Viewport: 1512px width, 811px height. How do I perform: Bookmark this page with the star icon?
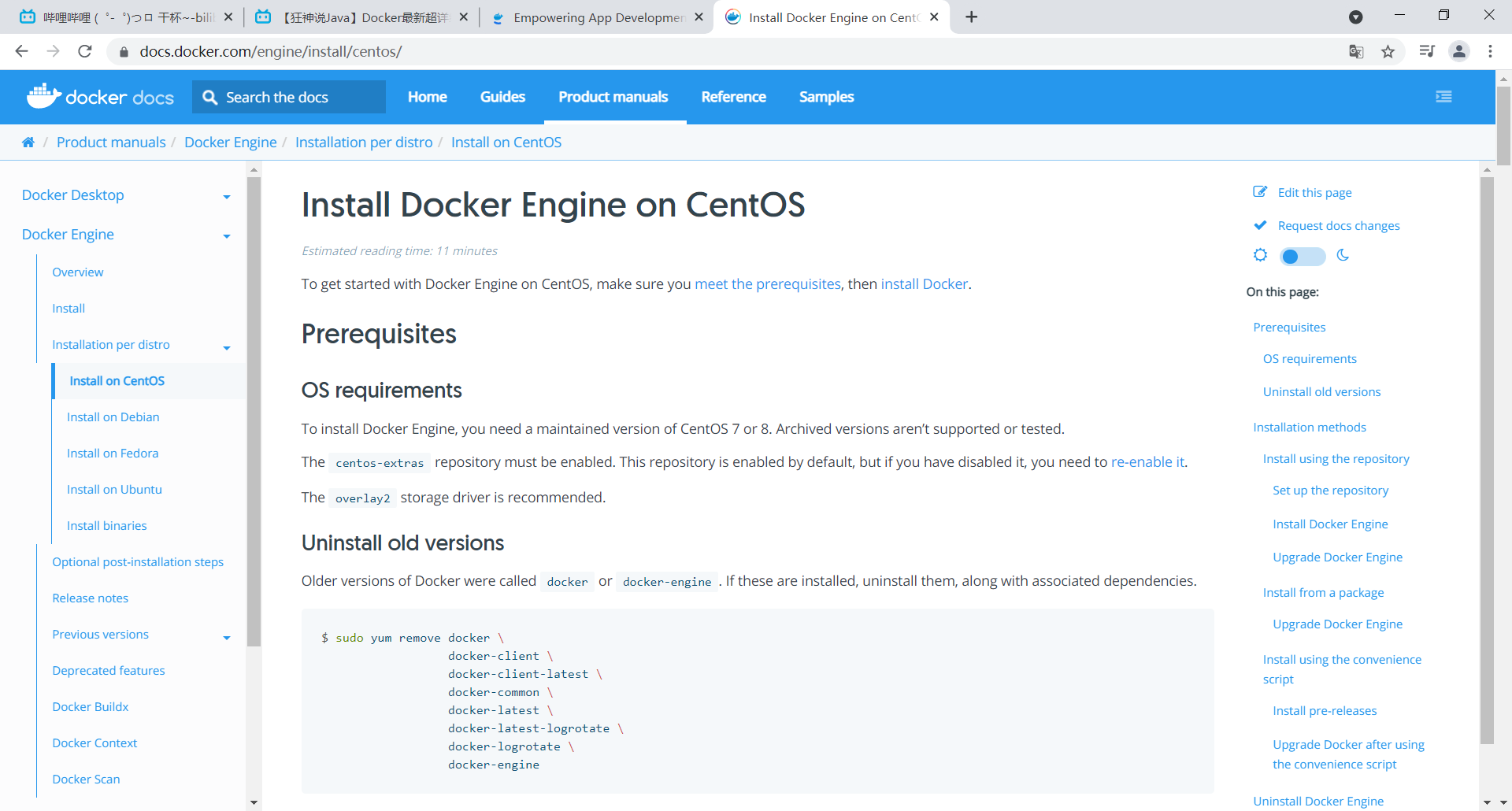[1388, 52]
